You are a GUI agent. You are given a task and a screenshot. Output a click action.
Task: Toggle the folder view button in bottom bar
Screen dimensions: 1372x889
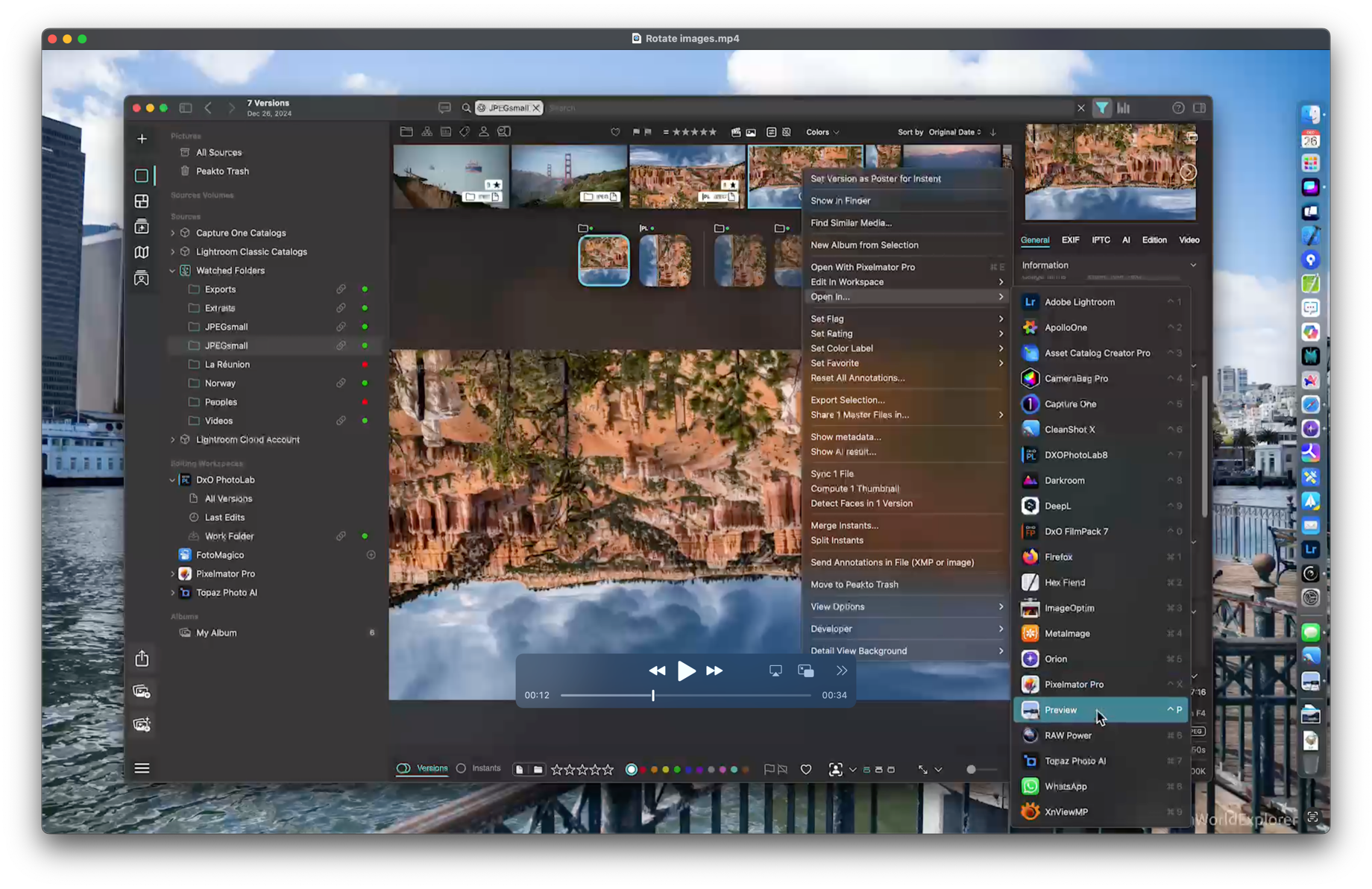(x=538, y=769)
